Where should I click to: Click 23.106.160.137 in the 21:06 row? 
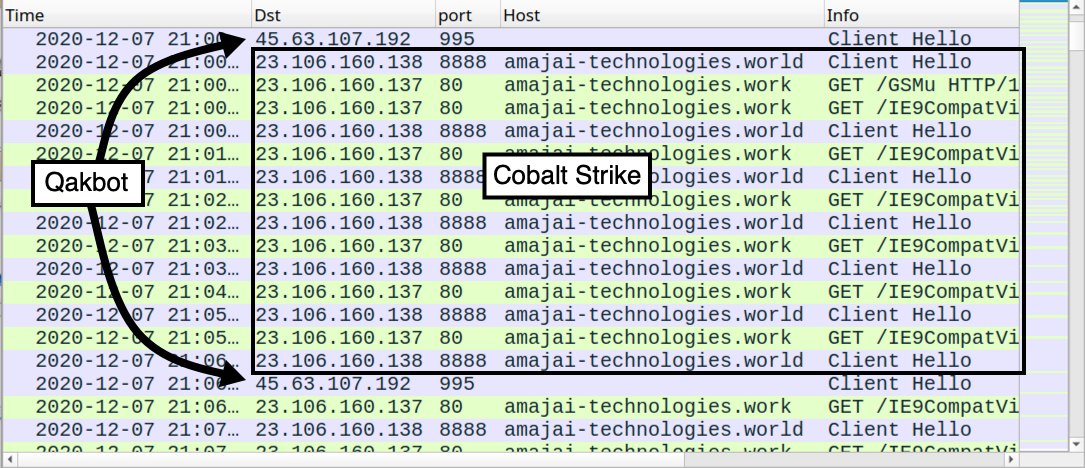[338, 407]
